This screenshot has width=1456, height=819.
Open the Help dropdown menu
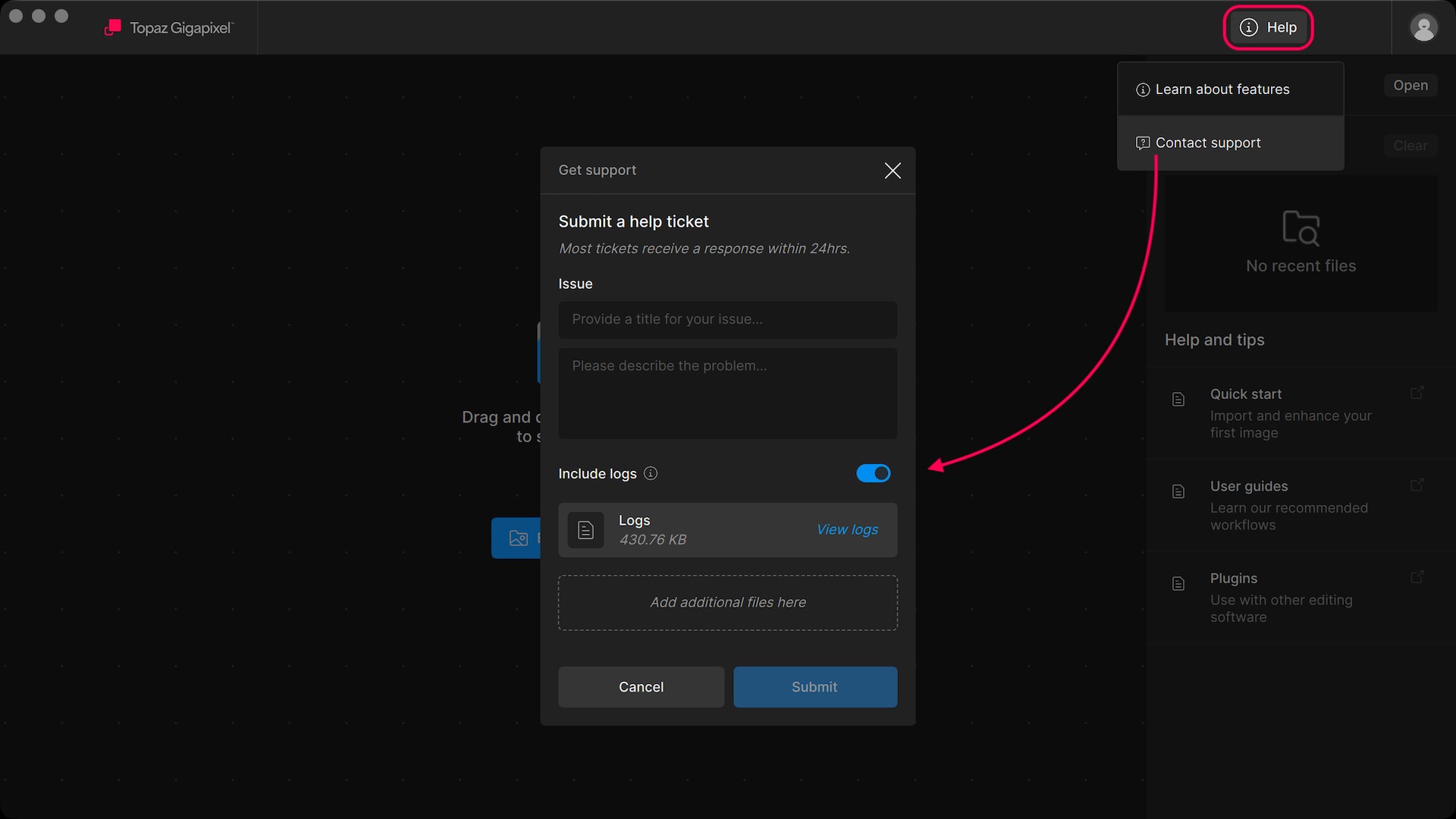[1268, 28]
